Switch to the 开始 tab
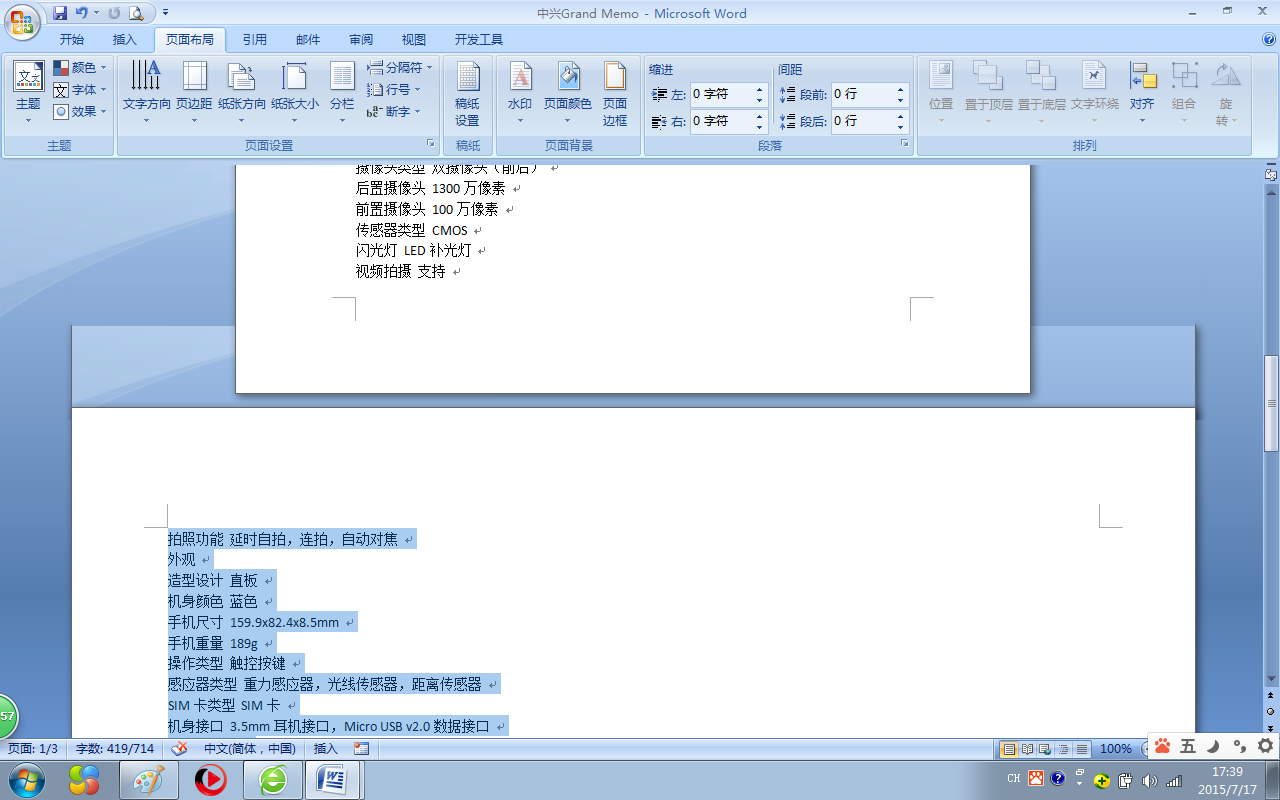1280x800 pixels. 72,40
